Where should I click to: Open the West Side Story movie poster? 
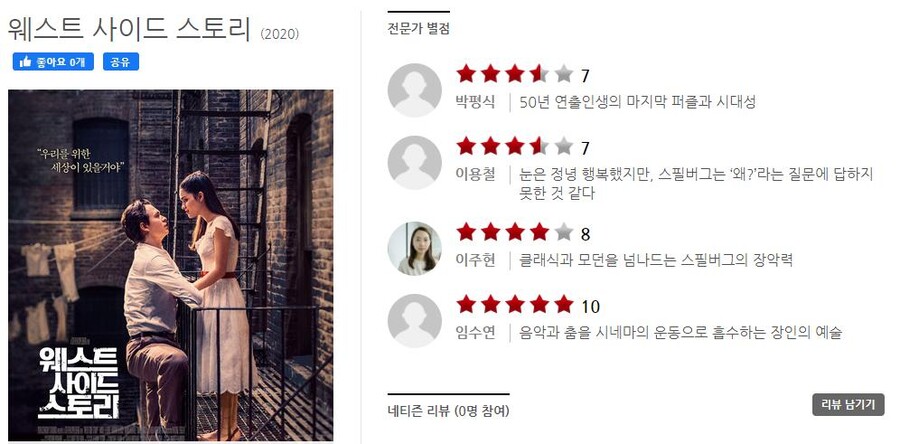pyautogui.click(x=170, y=265)
